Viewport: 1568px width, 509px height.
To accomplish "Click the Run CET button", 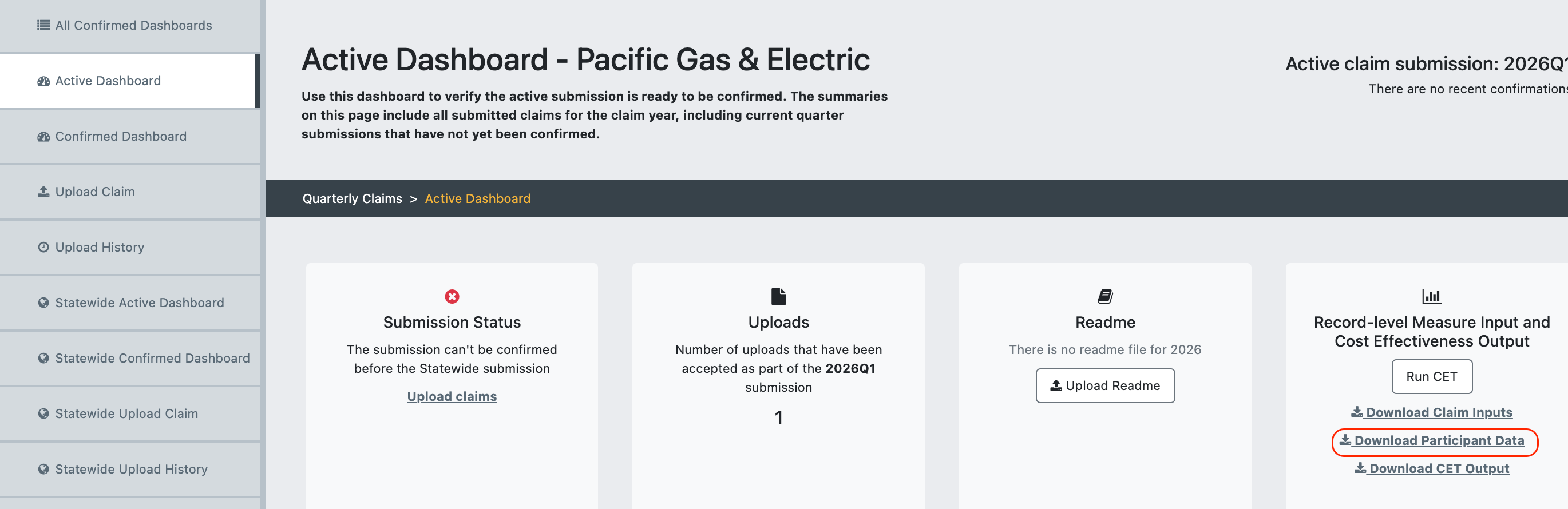I will click(1431, 376).
